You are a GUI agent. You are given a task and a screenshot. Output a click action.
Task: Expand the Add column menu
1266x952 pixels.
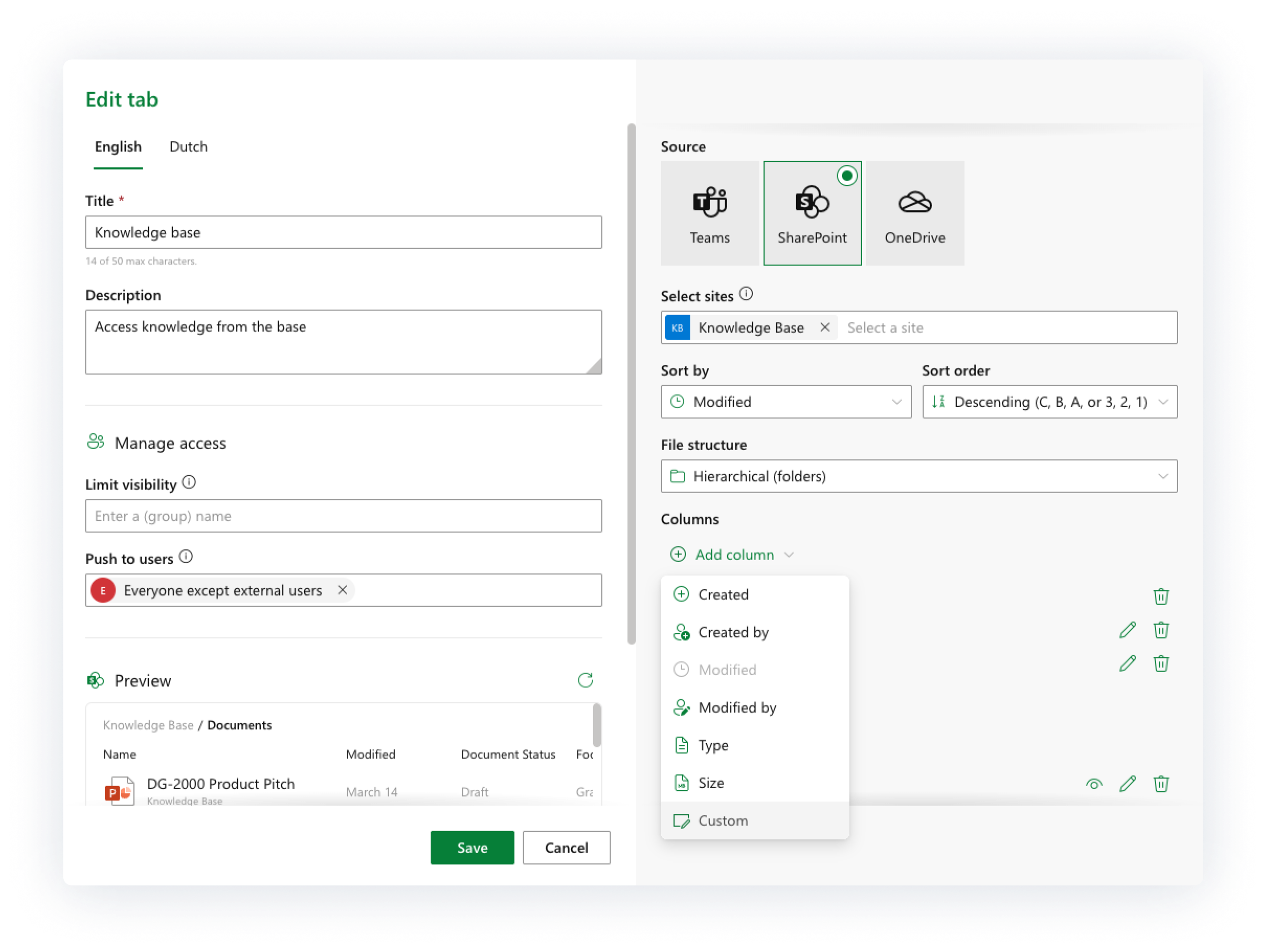coord(733,555)
